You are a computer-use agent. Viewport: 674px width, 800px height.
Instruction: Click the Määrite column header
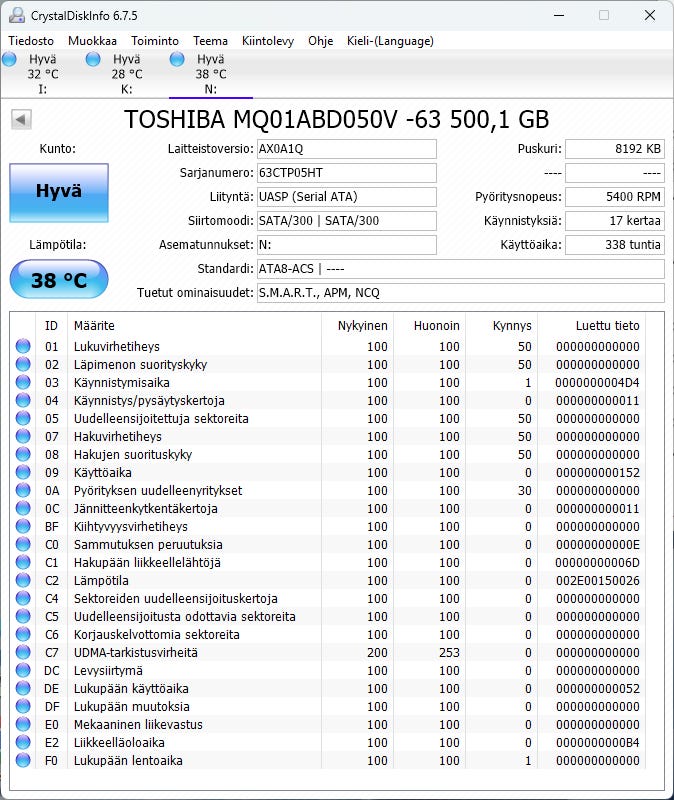94,326
